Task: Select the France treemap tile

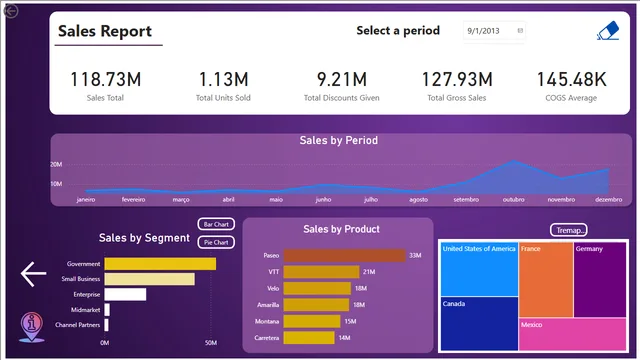Action: tap(546, 280)
